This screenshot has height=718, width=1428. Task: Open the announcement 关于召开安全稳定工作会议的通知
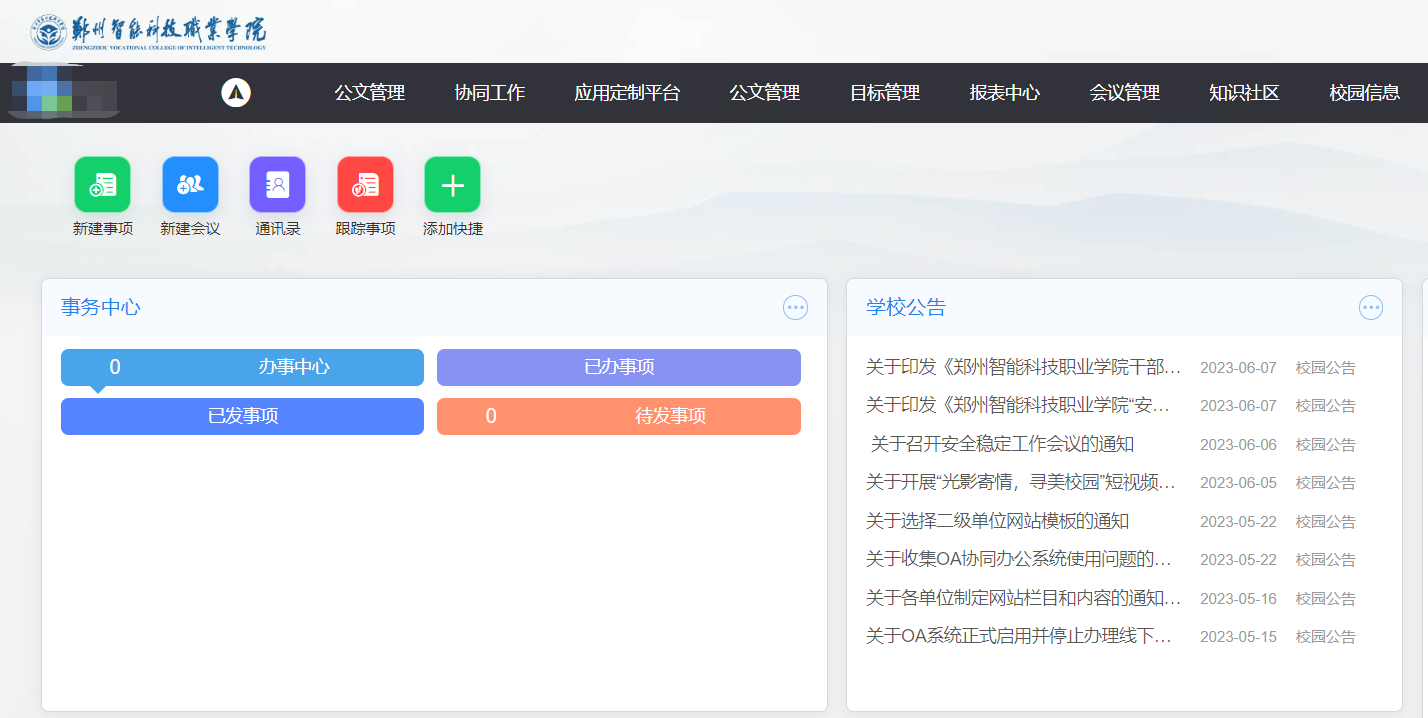[x=1002, y=444]
